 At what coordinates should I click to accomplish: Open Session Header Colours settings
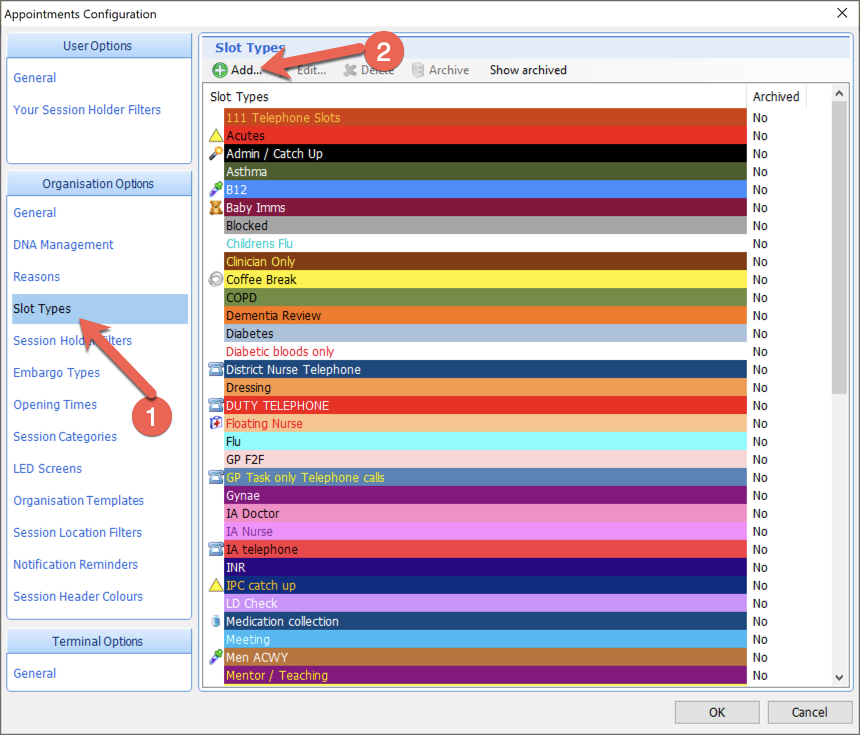pyautogui.click(x=78, y=596)
